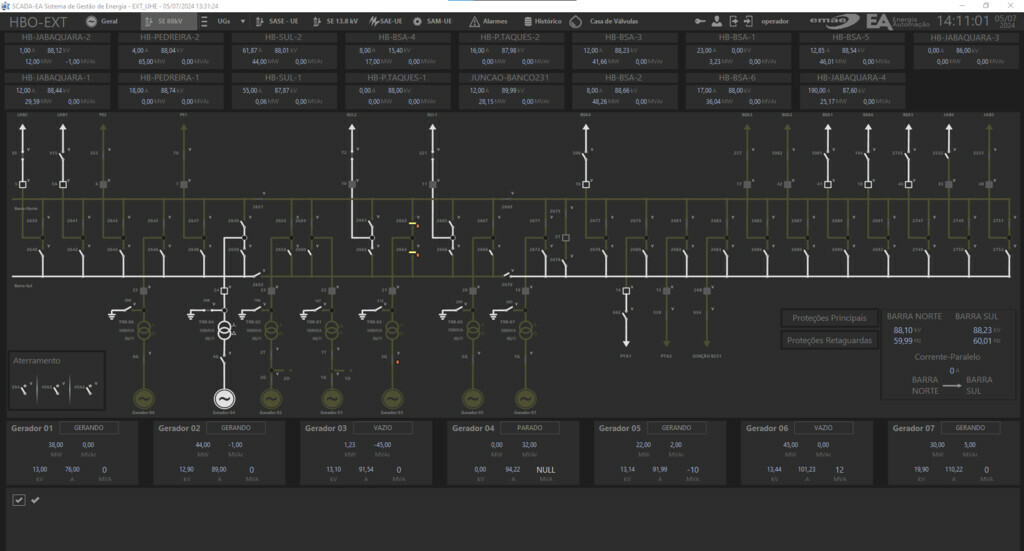Click the Histórico log icon
Screen dimensions: 1024x551
coord(527,21)
